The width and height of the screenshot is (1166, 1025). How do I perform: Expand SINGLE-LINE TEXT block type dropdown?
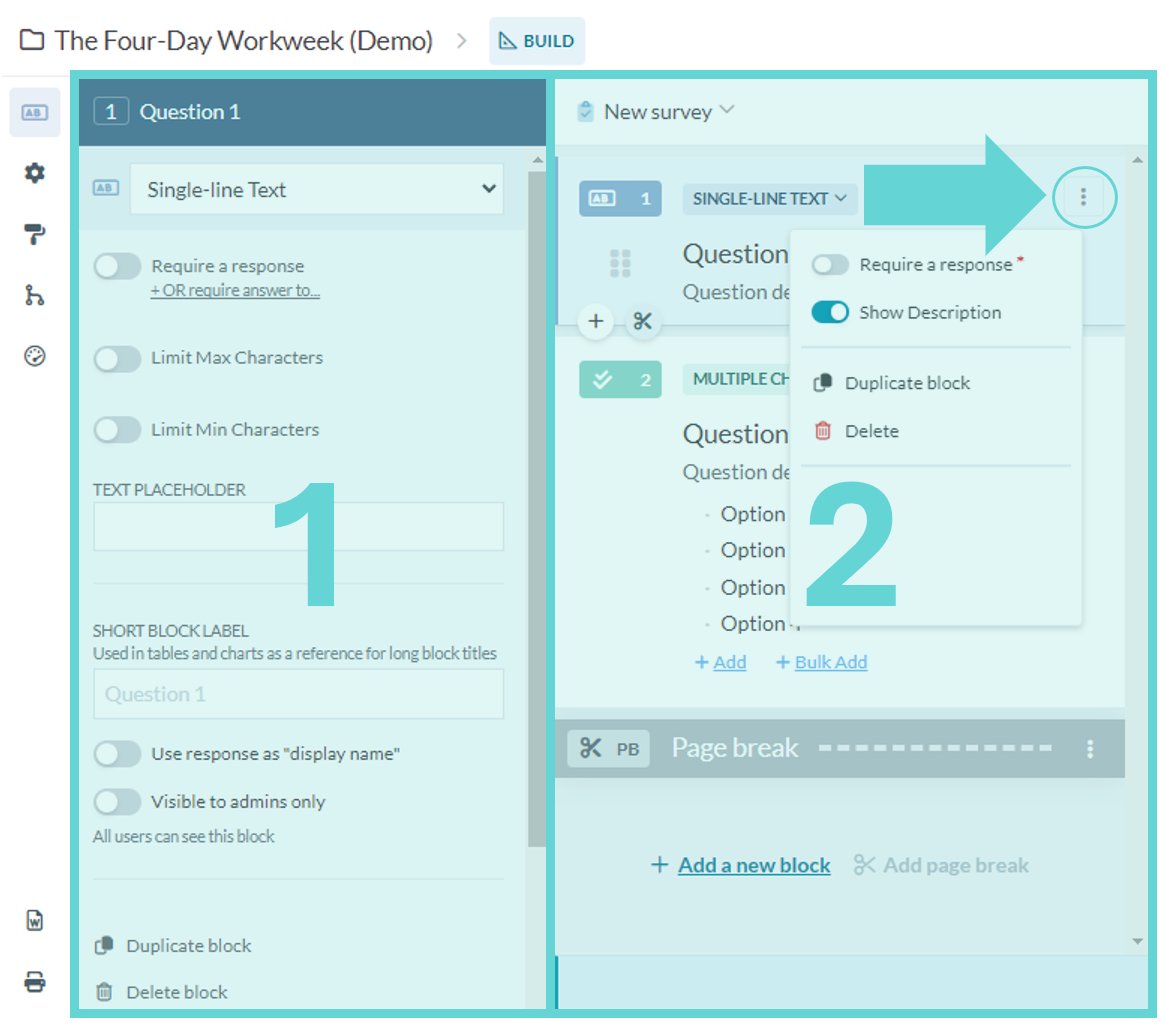[x=770, y=199]
